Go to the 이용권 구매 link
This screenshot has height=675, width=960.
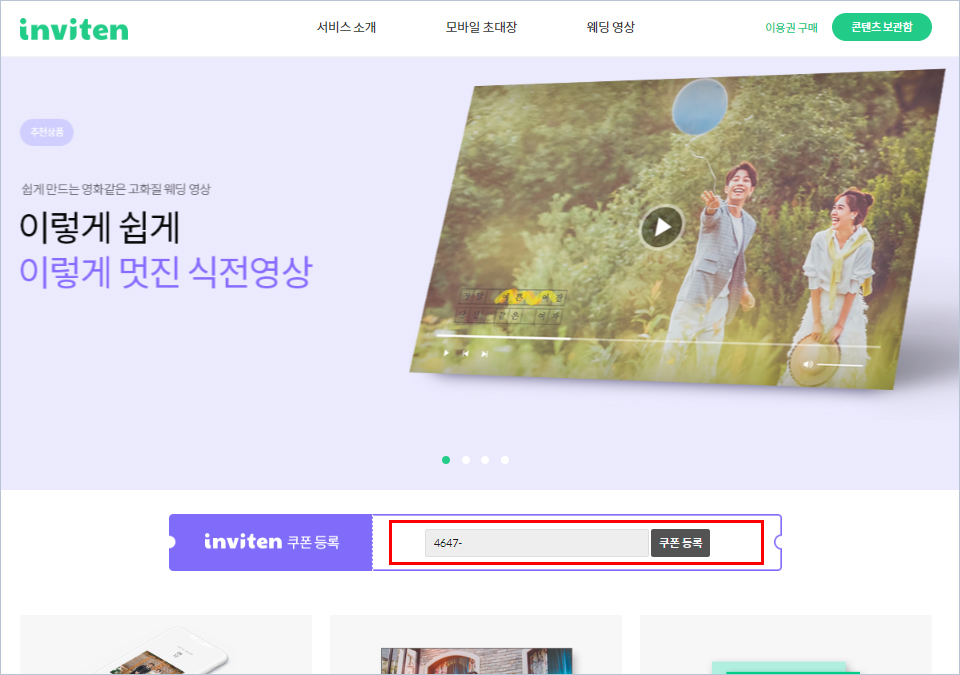pos(791,28)
